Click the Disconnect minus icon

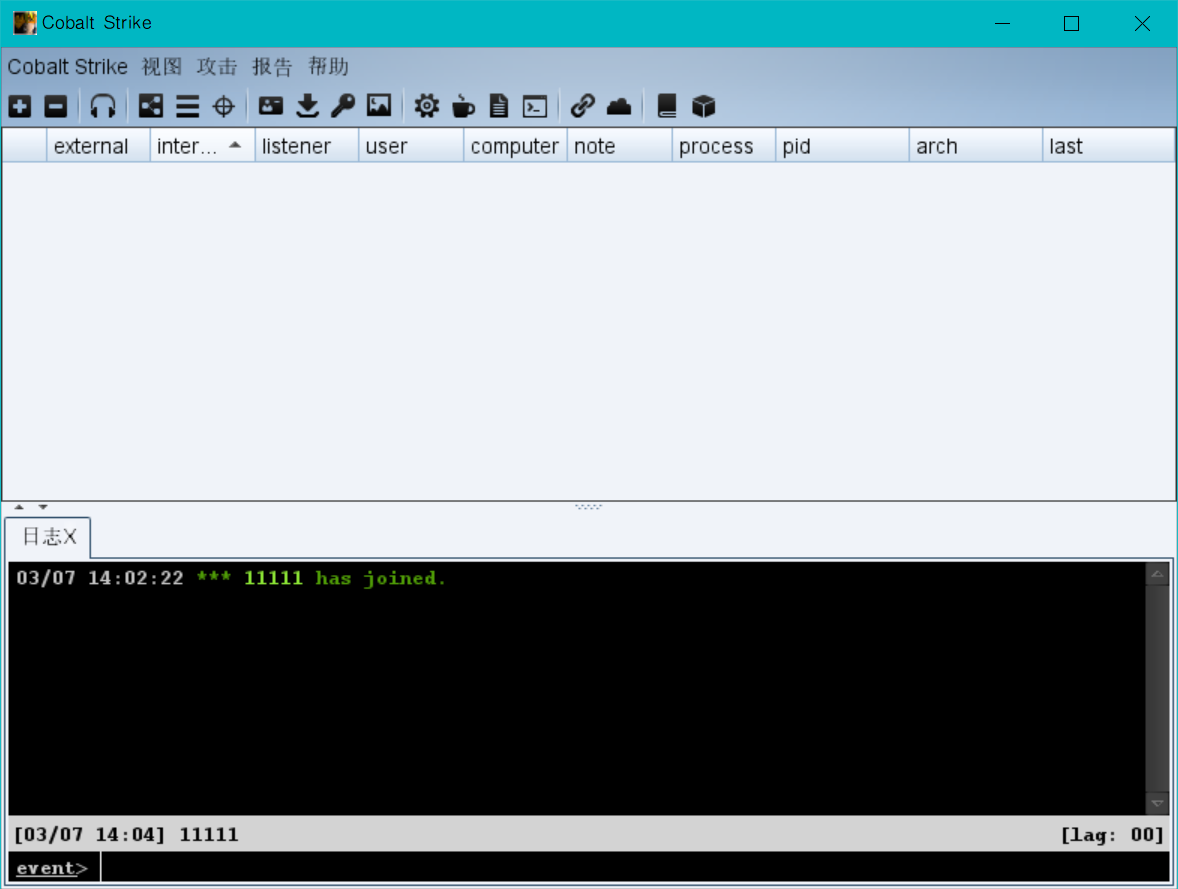pos(56,107)
